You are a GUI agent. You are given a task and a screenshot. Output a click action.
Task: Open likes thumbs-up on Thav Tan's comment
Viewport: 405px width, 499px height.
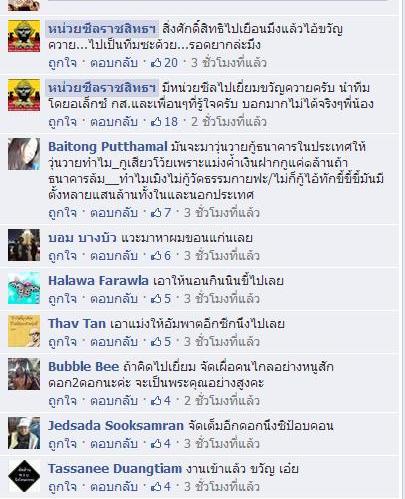coord(161,342)
